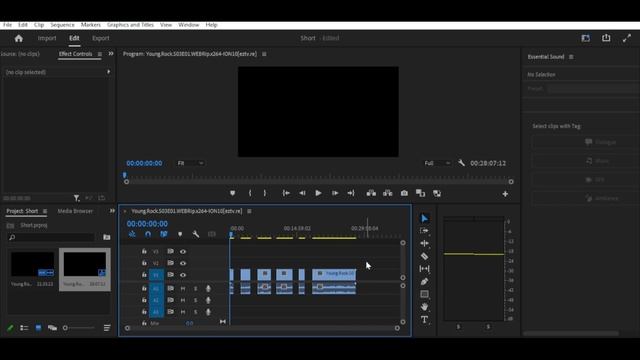Mark Out point in Program monitor

[x=265, y=193]
